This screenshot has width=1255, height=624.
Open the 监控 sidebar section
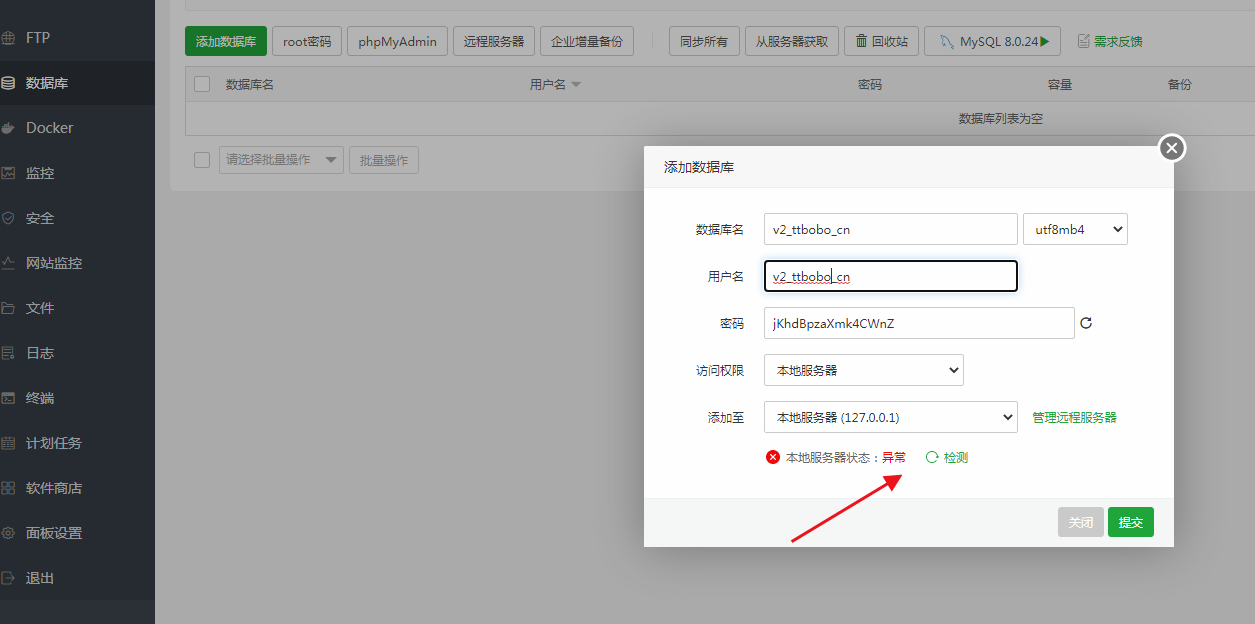(77, 173)
